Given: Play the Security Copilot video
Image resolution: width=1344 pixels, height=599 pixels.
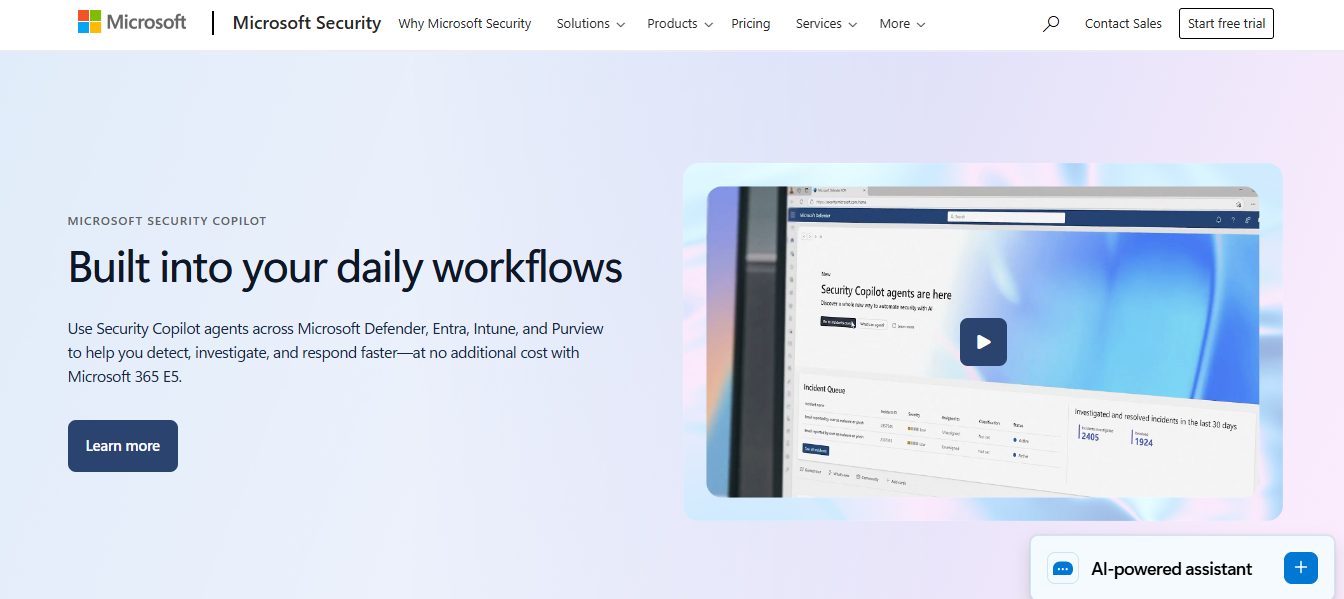Looking at the screenshot, I should pyautogui.click(x=983, y=342).
